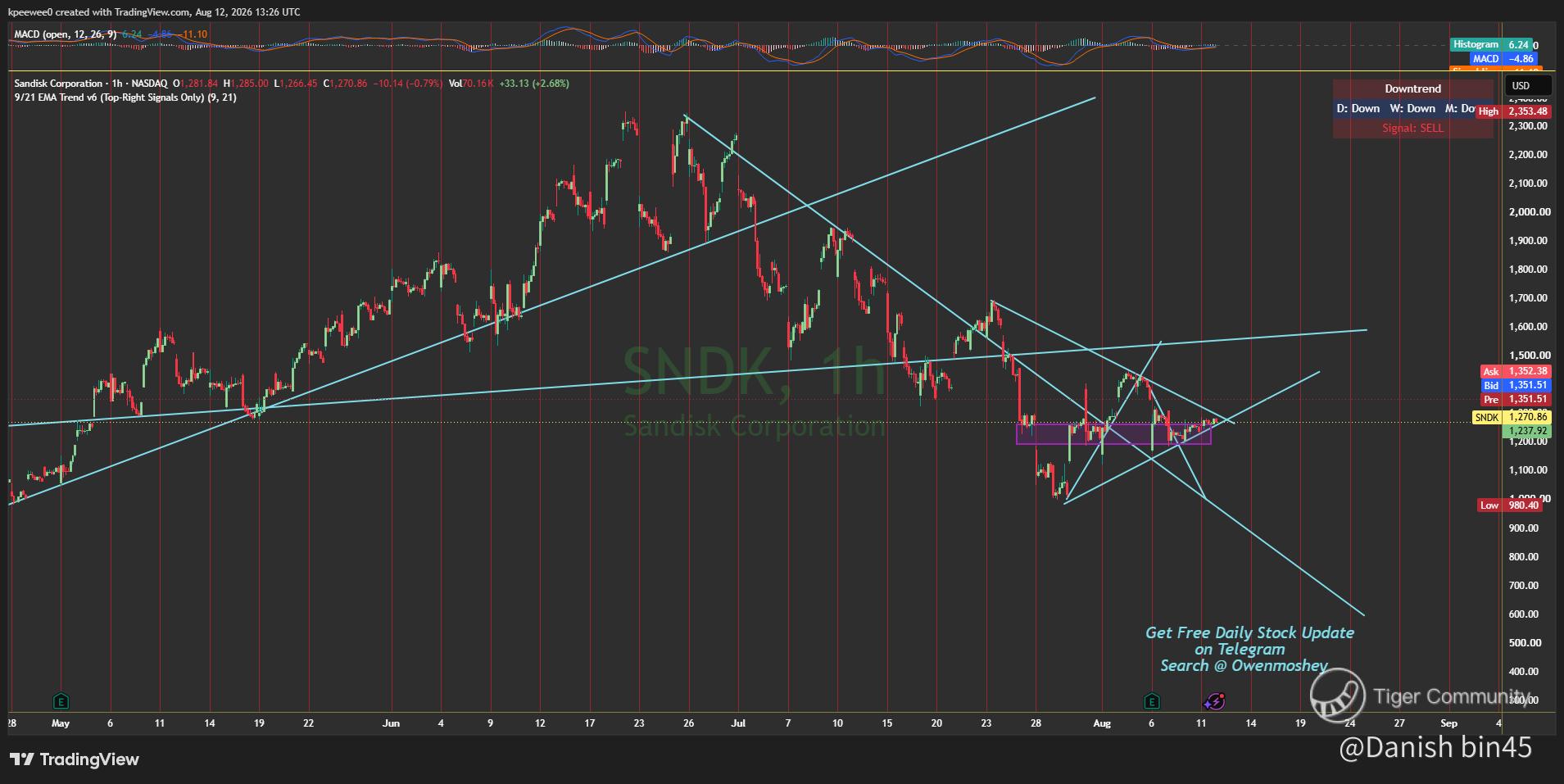Screen dimensions: 1564x784
Task: Click the 'May' date axis label
Action: click(61, 723)
